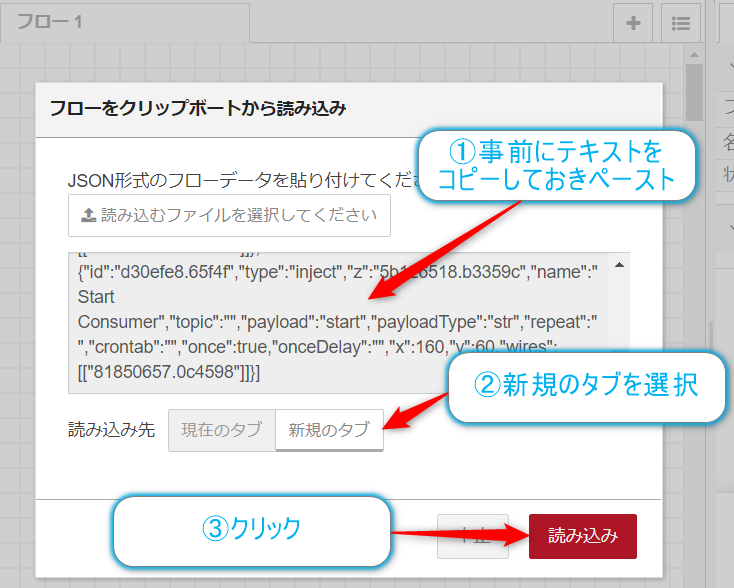Open the フロー 1 tab

click(125, 22)
